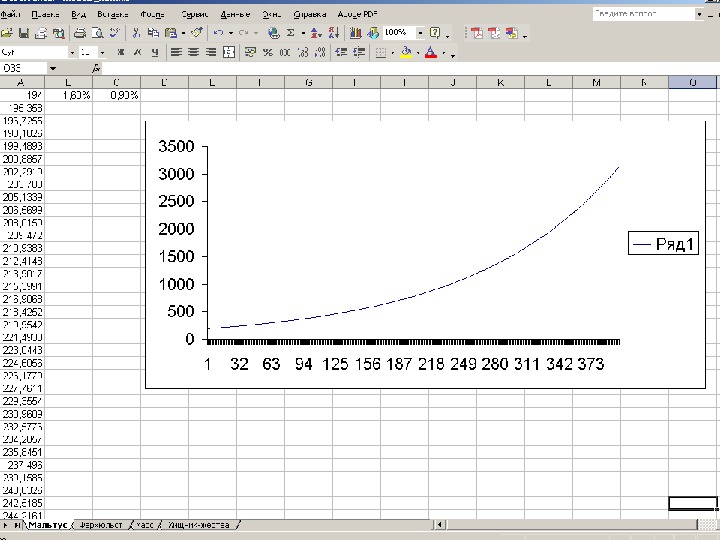Toggle bold formatting
Viewport: 720px width, 540px height.
(x=122, y=51)
